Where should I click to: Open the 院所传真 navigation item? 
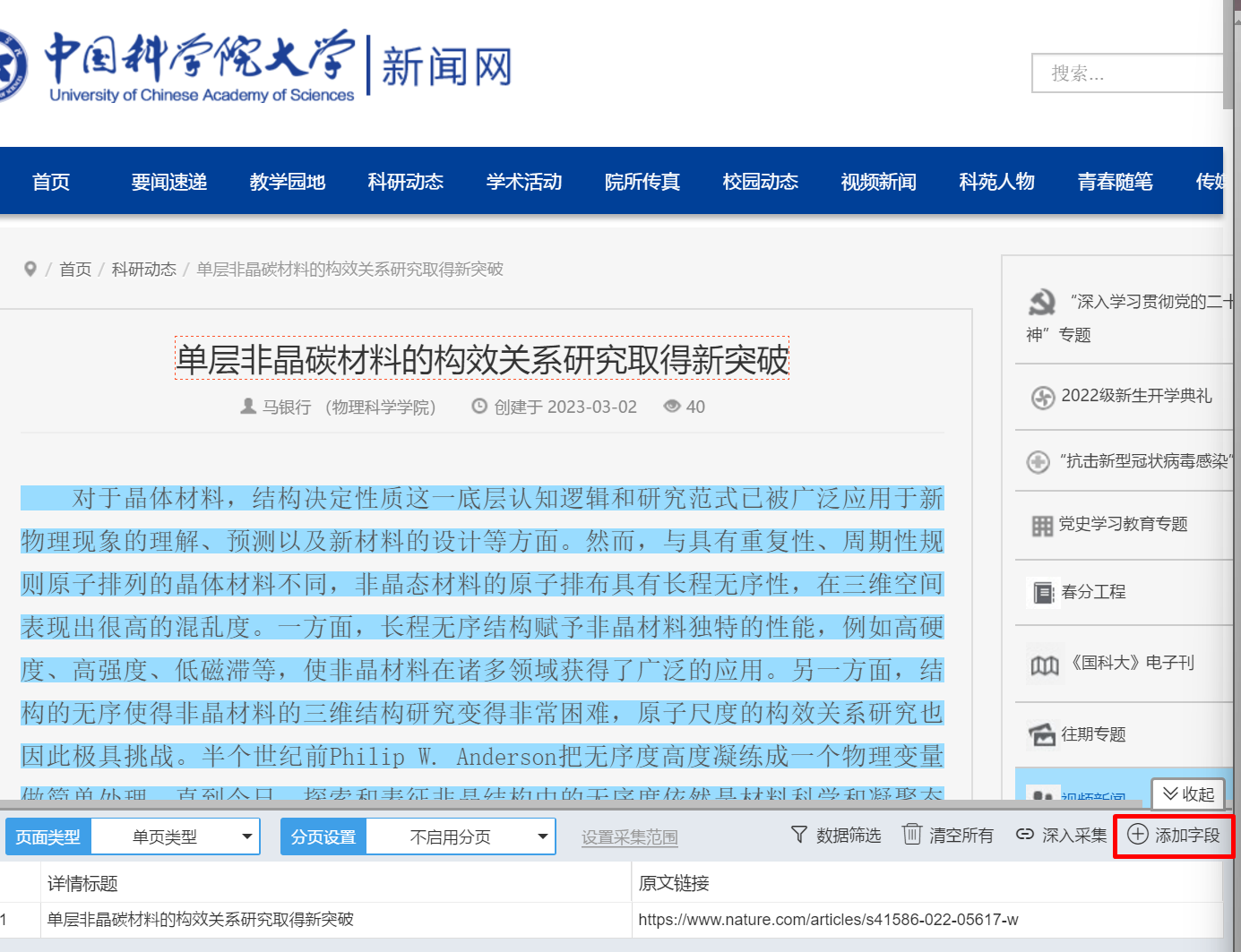[642, 182]
